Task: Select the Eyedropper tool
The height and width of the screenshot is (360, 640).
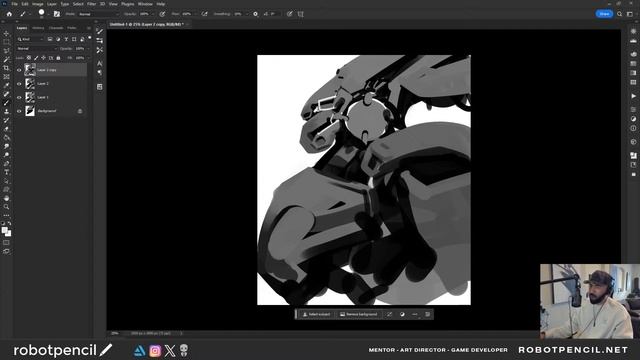Action: [x=6, y=85]
